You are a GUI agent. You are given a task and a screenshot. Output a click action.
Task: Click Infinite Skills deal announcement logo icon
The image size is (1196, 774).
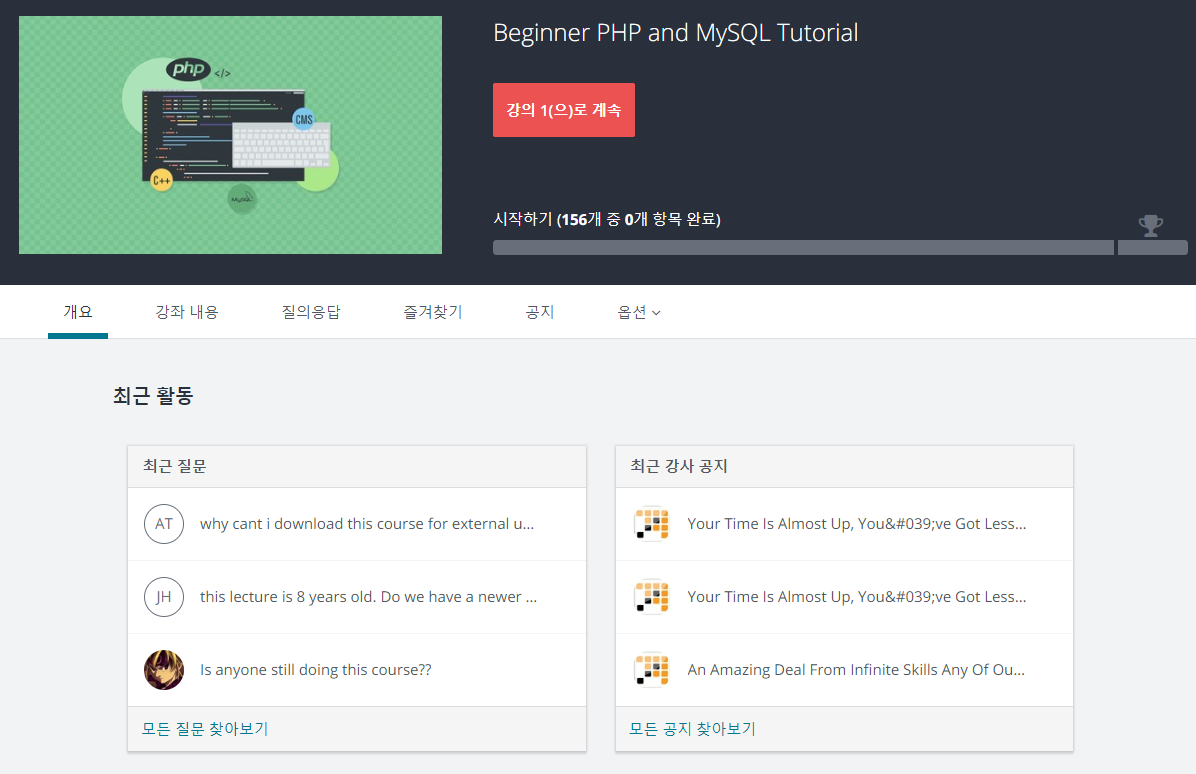[x=651, y=670]
